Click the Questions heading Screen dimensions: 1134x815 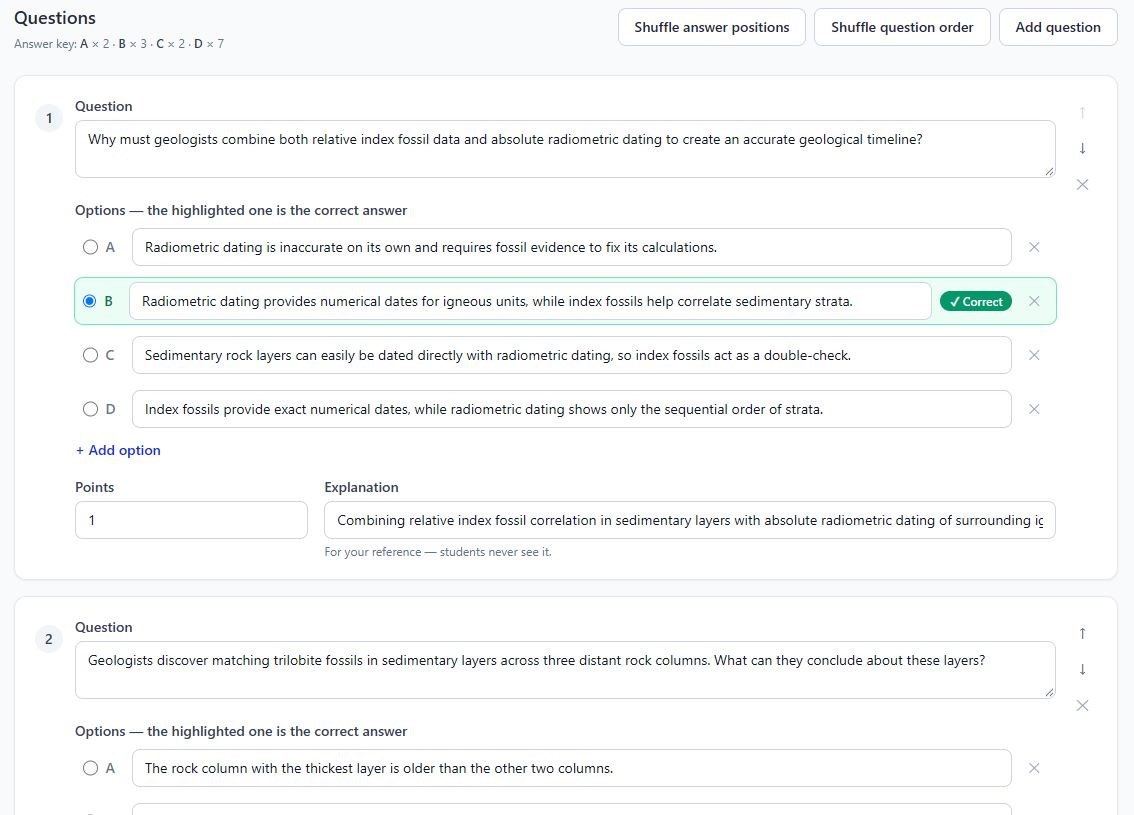tap(55, 18)
